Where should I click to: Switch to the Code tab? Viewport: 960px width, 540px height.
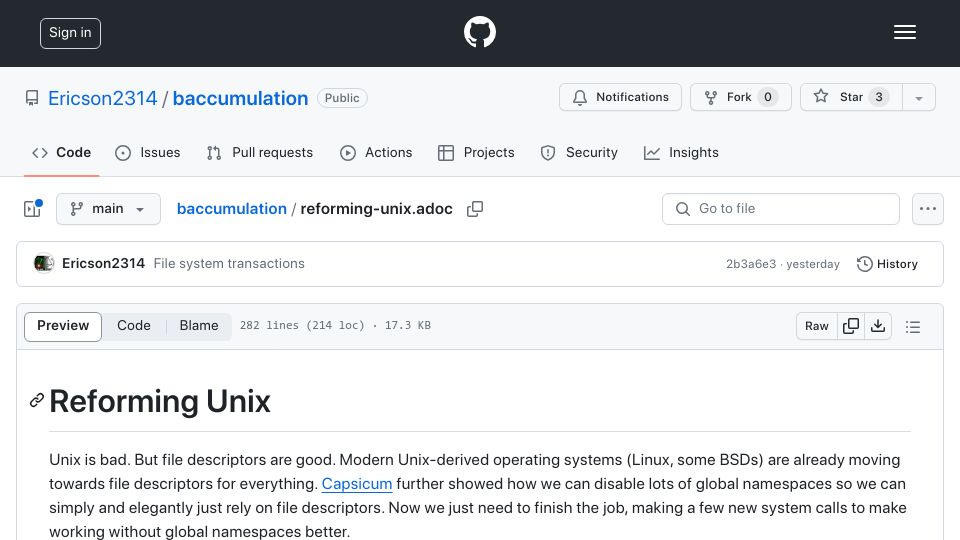pyautogui.click(x=61, y=152)
